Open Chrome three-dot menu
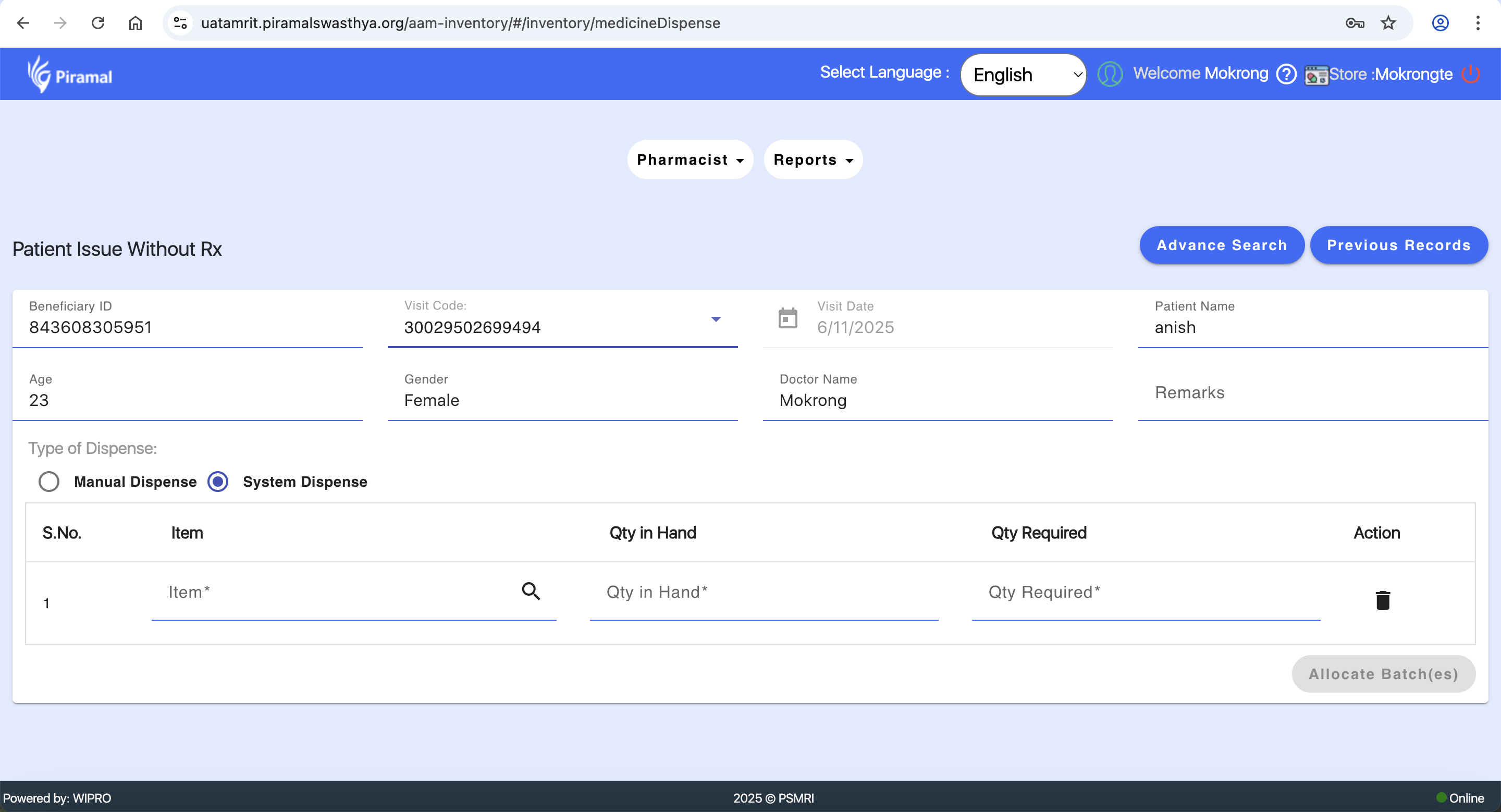The image size is (1501, 812). 1478,23
